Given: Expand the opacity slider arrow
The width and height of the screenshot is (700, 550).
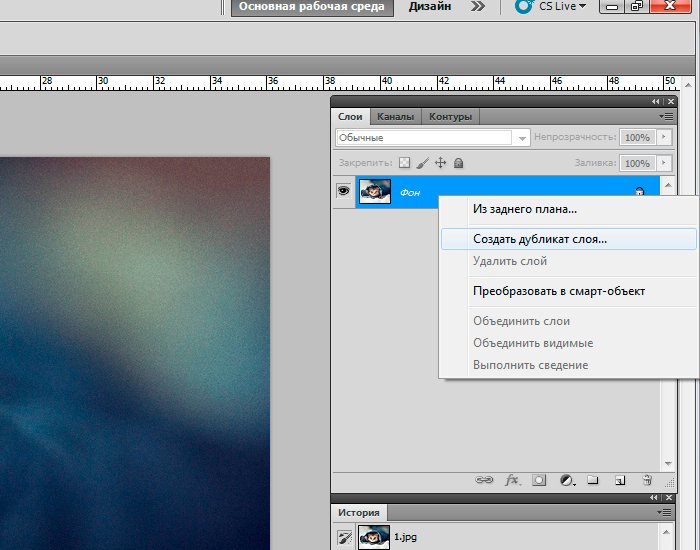Looking at the screenshot, I should coord(661,137).
